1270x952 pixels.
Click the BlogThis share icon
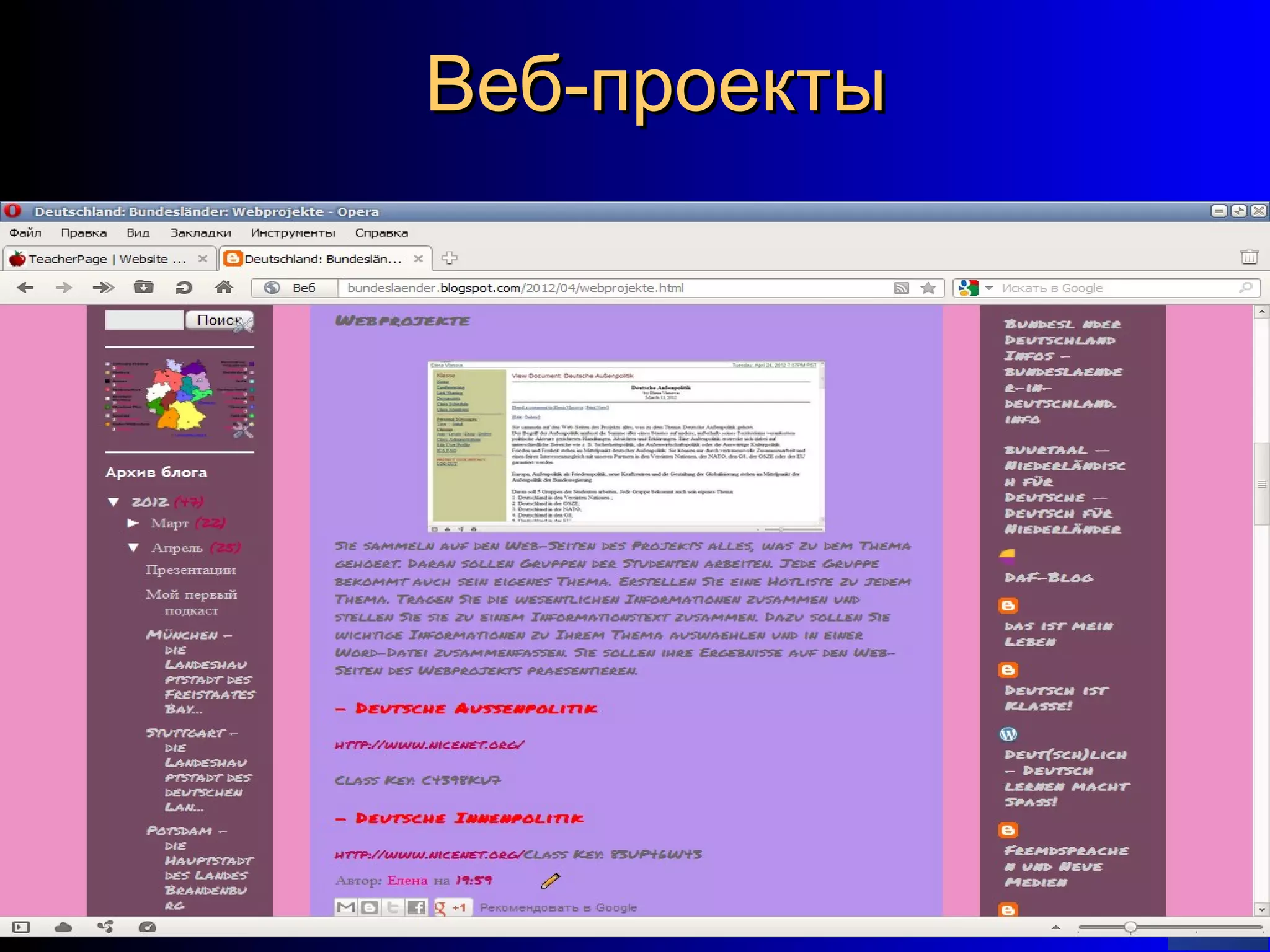370,907
